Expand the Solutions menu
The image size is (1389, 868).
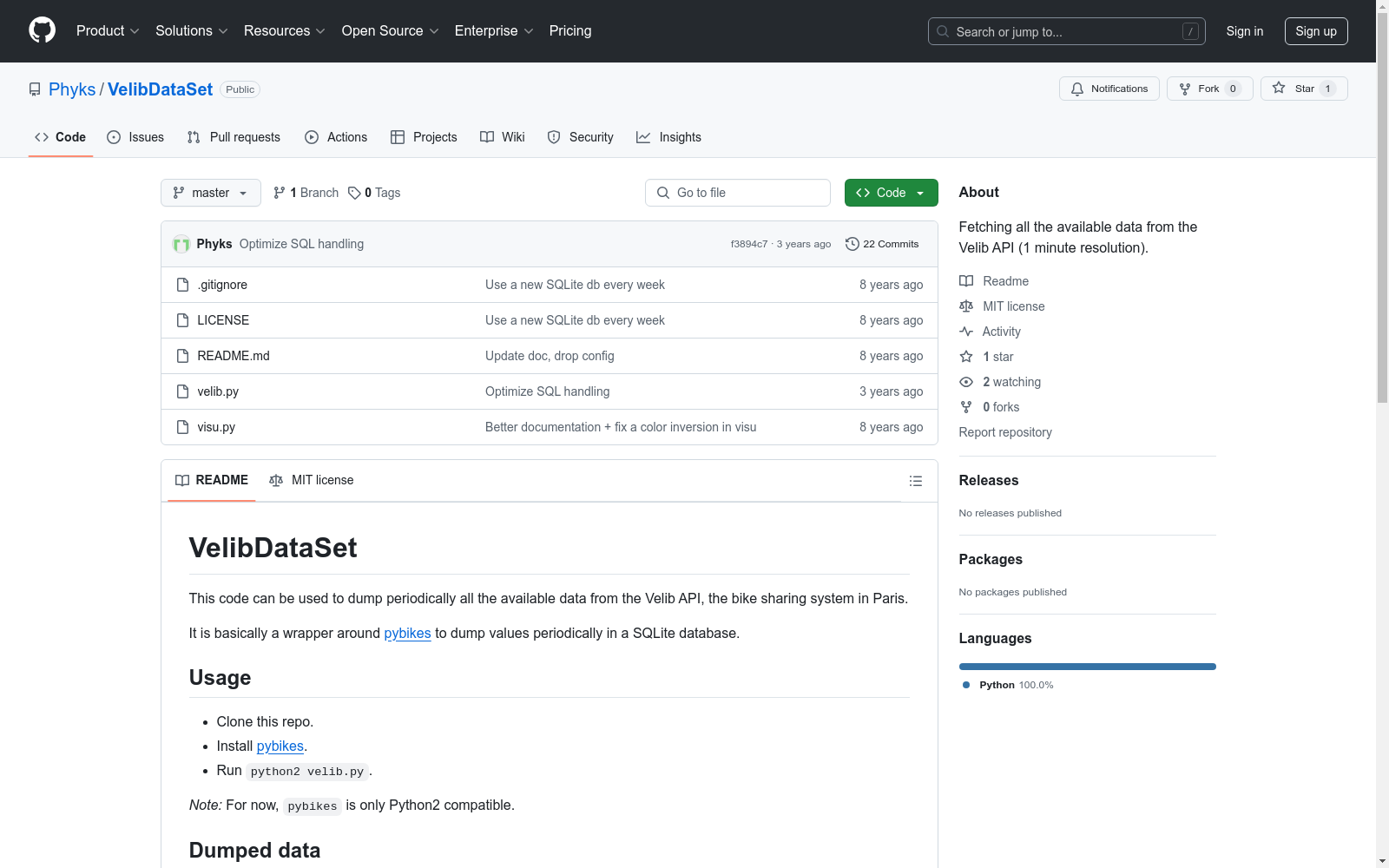pyautogui.click(x=192, y=31)
